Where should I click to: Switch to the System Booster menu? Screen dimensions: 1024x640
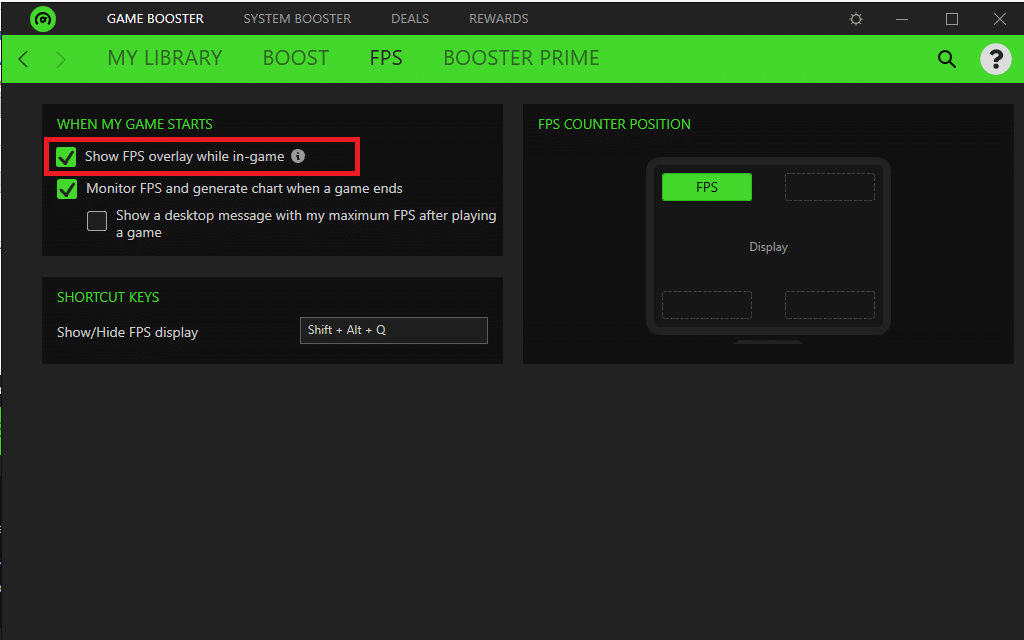[x=297, y=19]
